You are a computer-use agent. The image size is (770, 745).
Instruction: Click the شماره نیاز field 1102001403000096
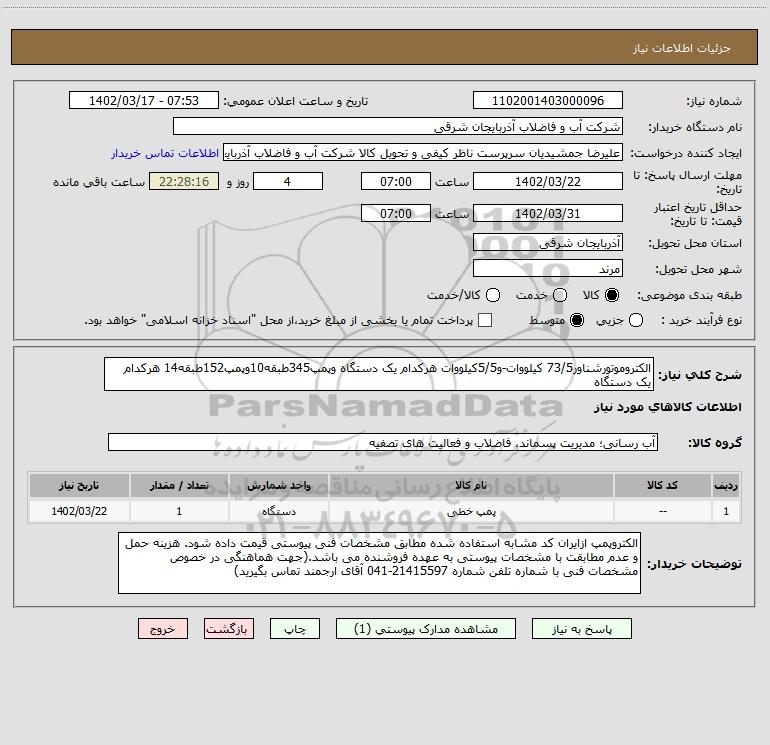pos(548,101)
